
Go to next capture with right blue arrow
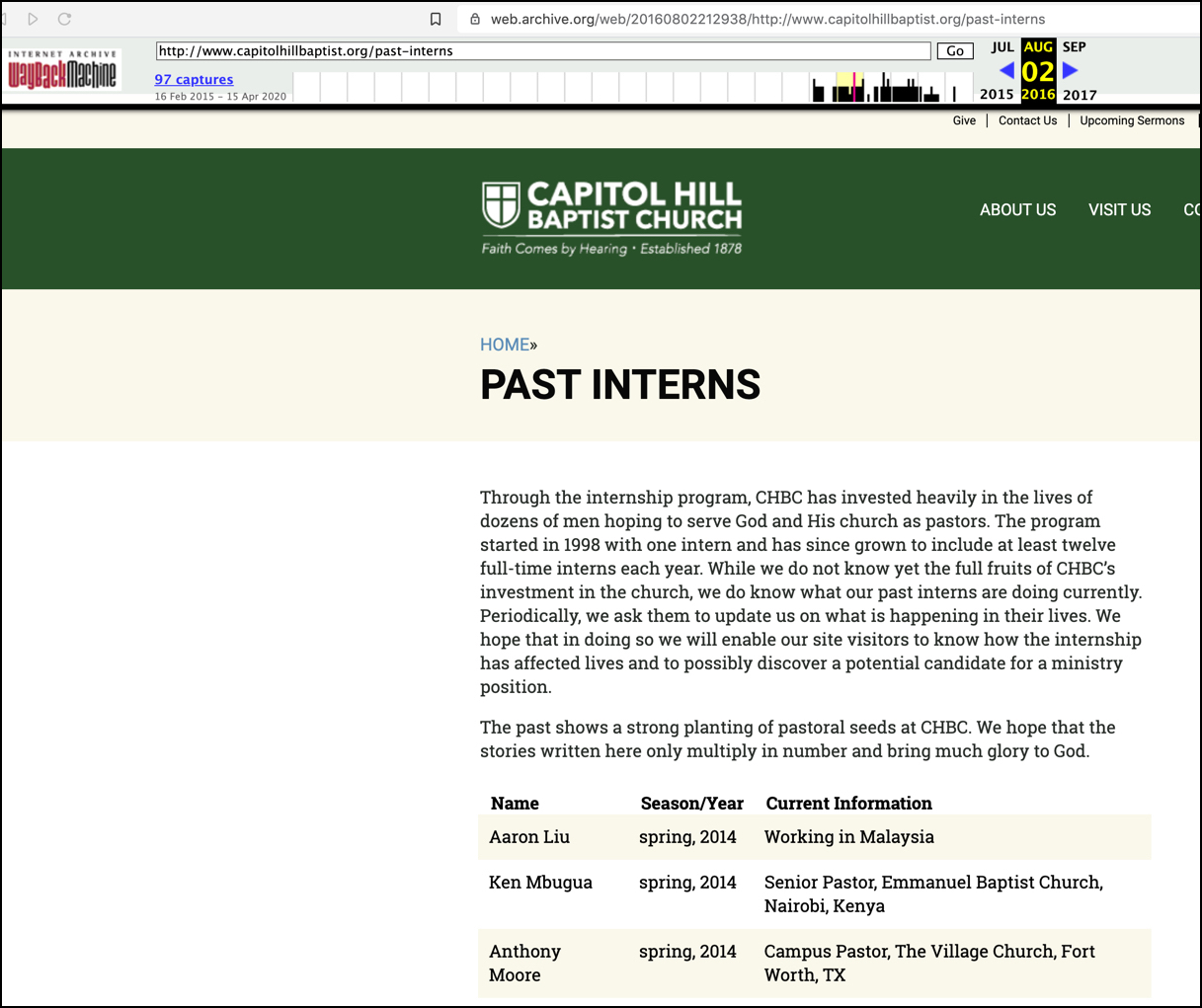tap(1070, 70)
